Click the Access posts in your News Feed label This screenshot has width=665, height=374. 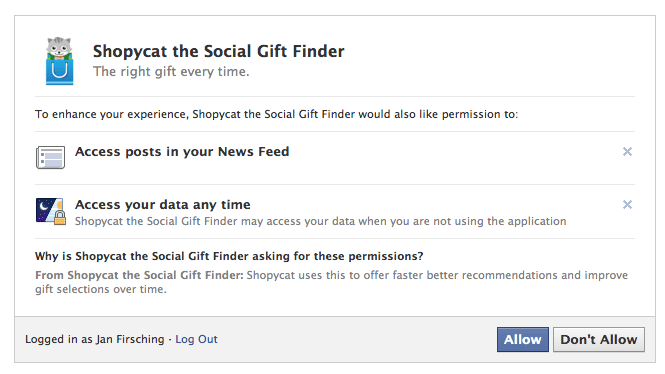coord(182,151)
